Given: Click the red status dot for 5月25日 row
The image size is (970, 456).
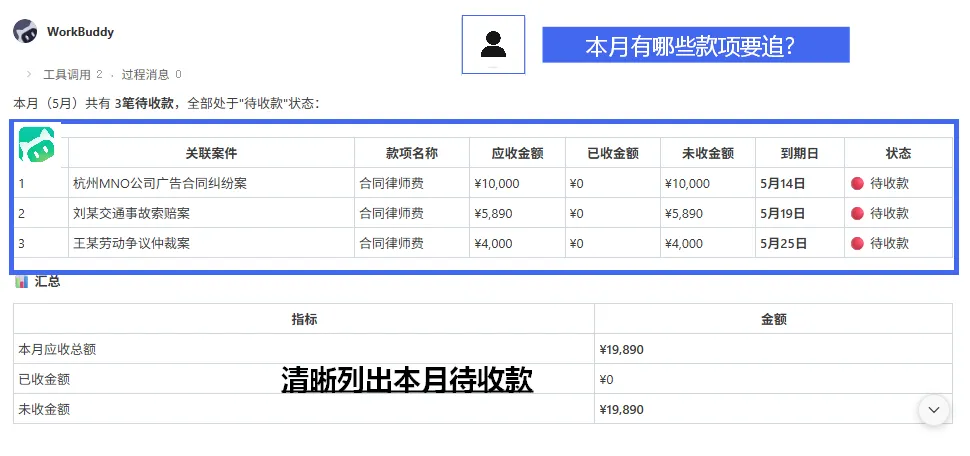Looking at the screenshot, I should pos(857,243).
